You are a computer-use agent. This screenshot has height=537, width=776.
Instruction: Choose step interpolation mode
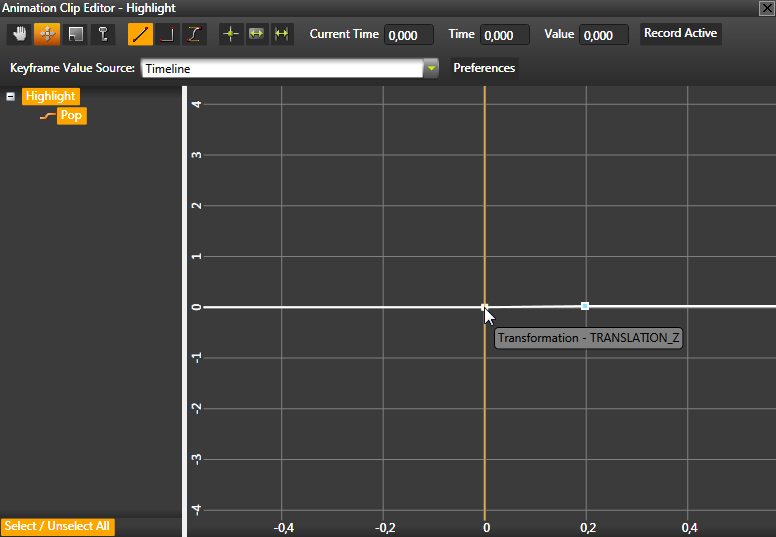pyautogui.click(x=168, y=34)
